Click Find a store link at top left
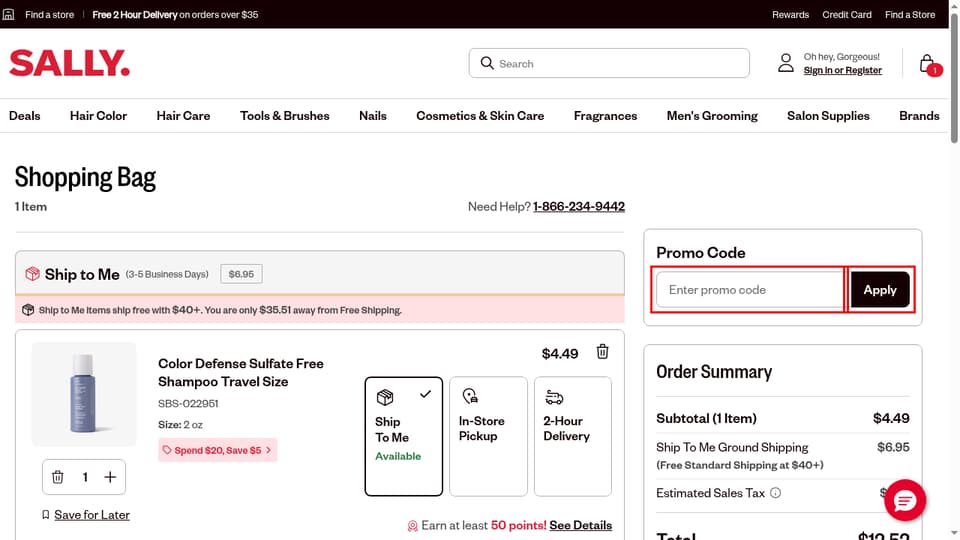Viewport: 960px width, 540px height. (50, 15)
